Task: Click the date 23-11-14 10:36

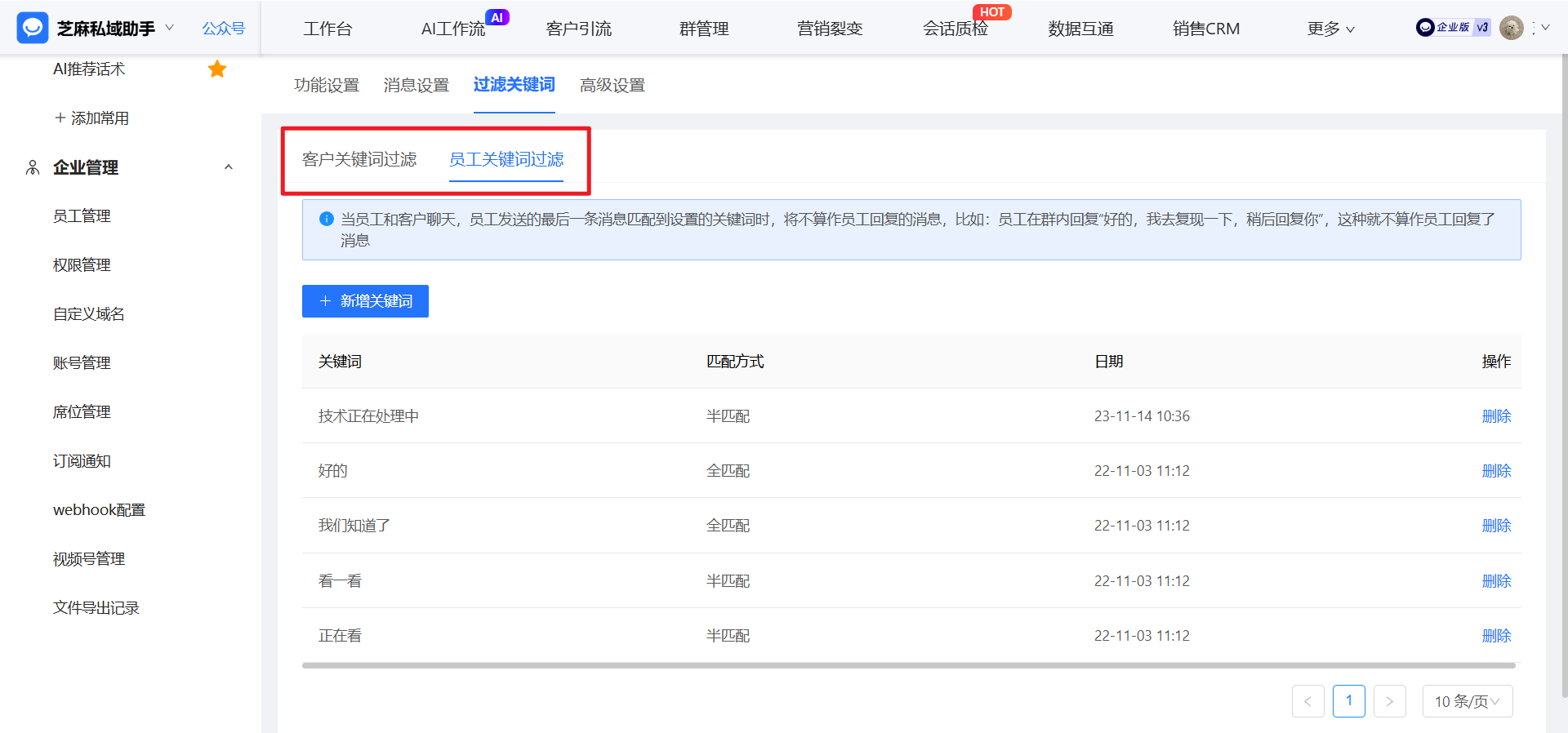Action: [x=1142, y=416]
